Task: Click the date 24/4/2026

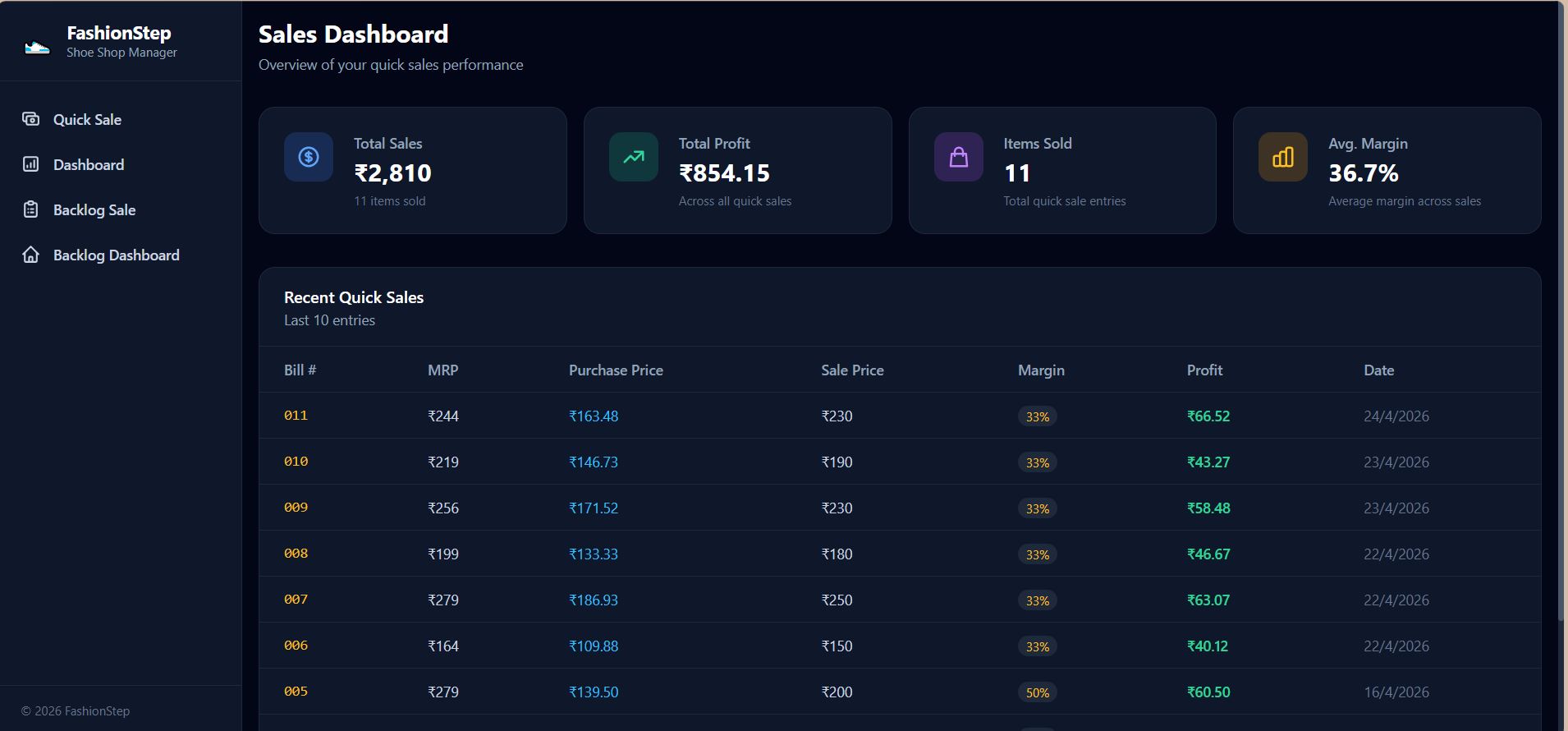Action: pyautogui.click(x=1396, y=416)
